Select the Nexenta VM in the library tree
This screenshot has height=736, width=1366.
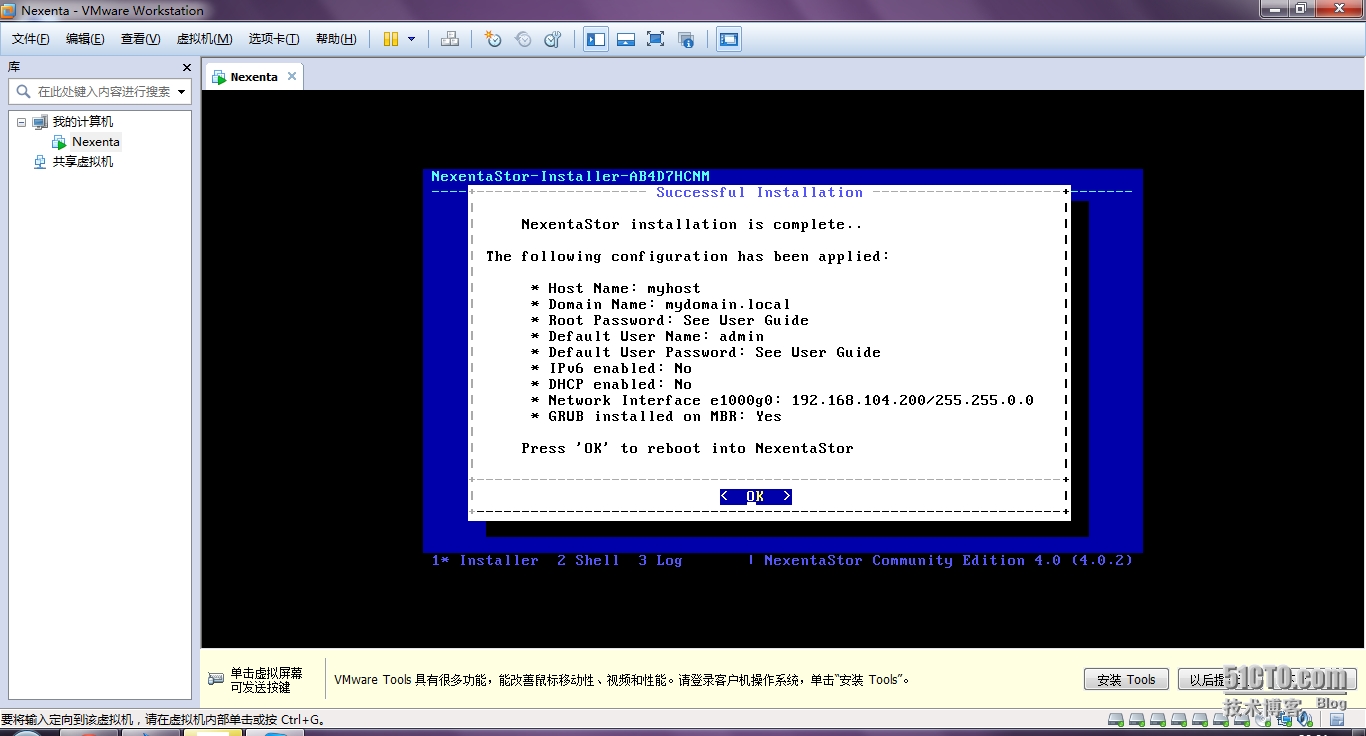coord(95,142)
